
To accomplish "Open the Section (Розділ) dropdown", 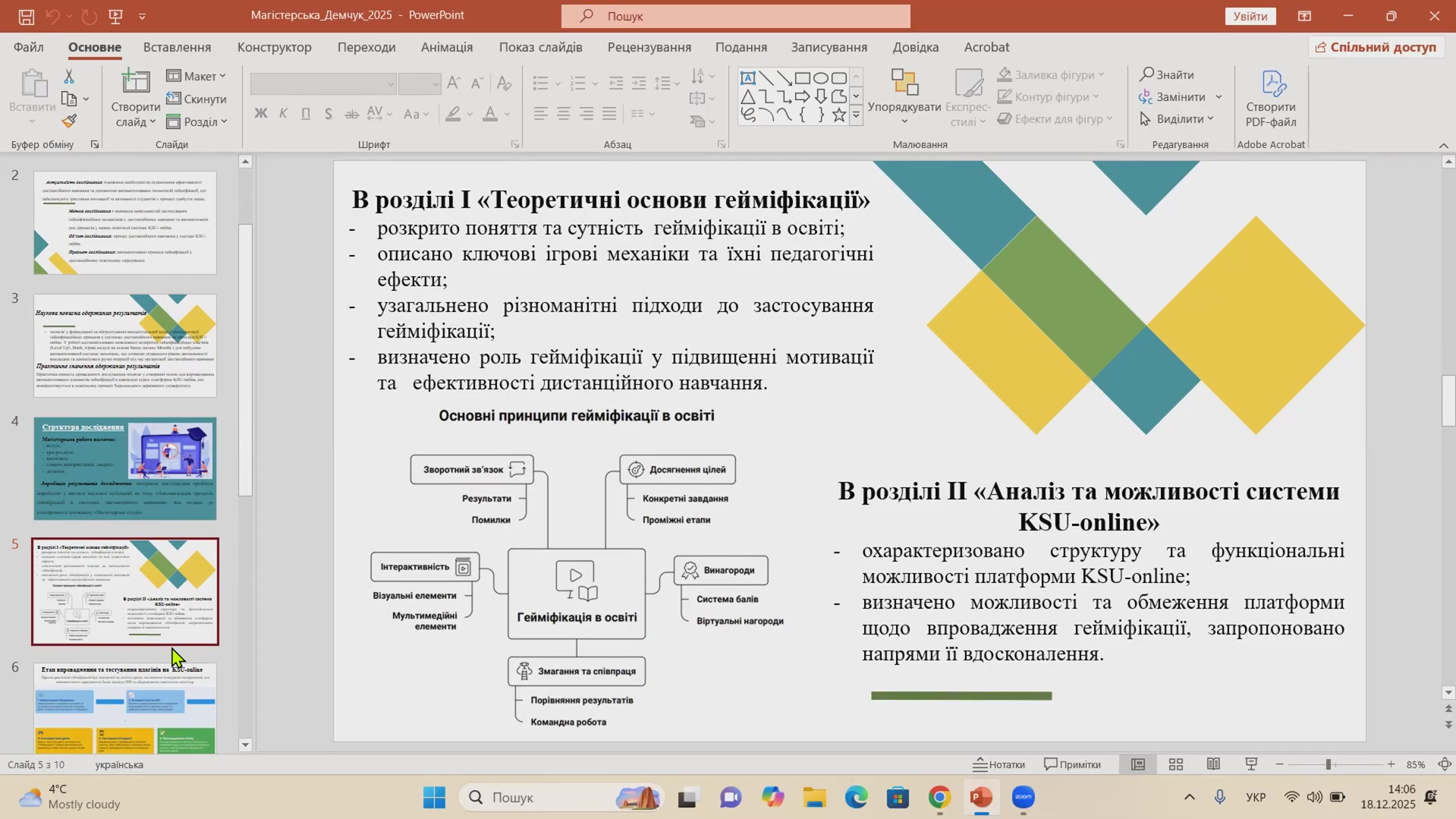I will [x=197, y=121].
